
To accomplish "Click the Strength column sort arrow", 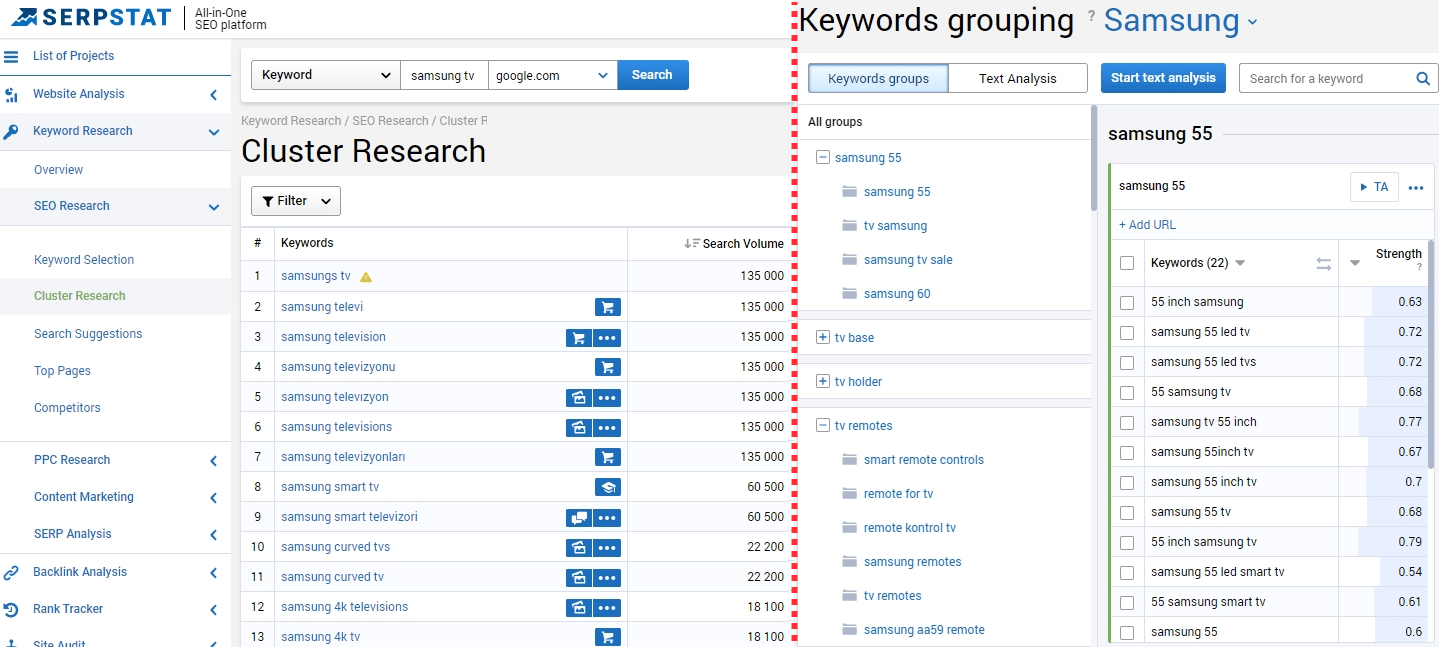I will (1355, 264).
